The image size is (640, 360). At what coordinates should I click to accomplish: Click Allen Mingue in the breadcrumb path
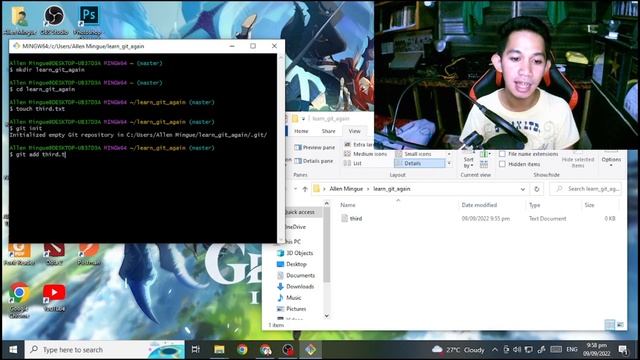346,189
